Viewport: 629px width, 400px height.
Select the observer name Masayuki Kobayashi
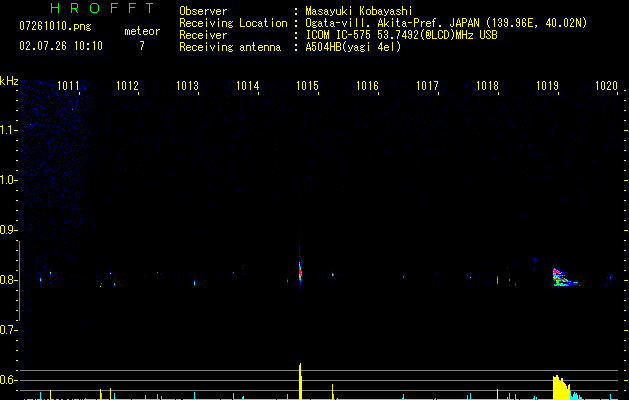click(x=359, y=11)
